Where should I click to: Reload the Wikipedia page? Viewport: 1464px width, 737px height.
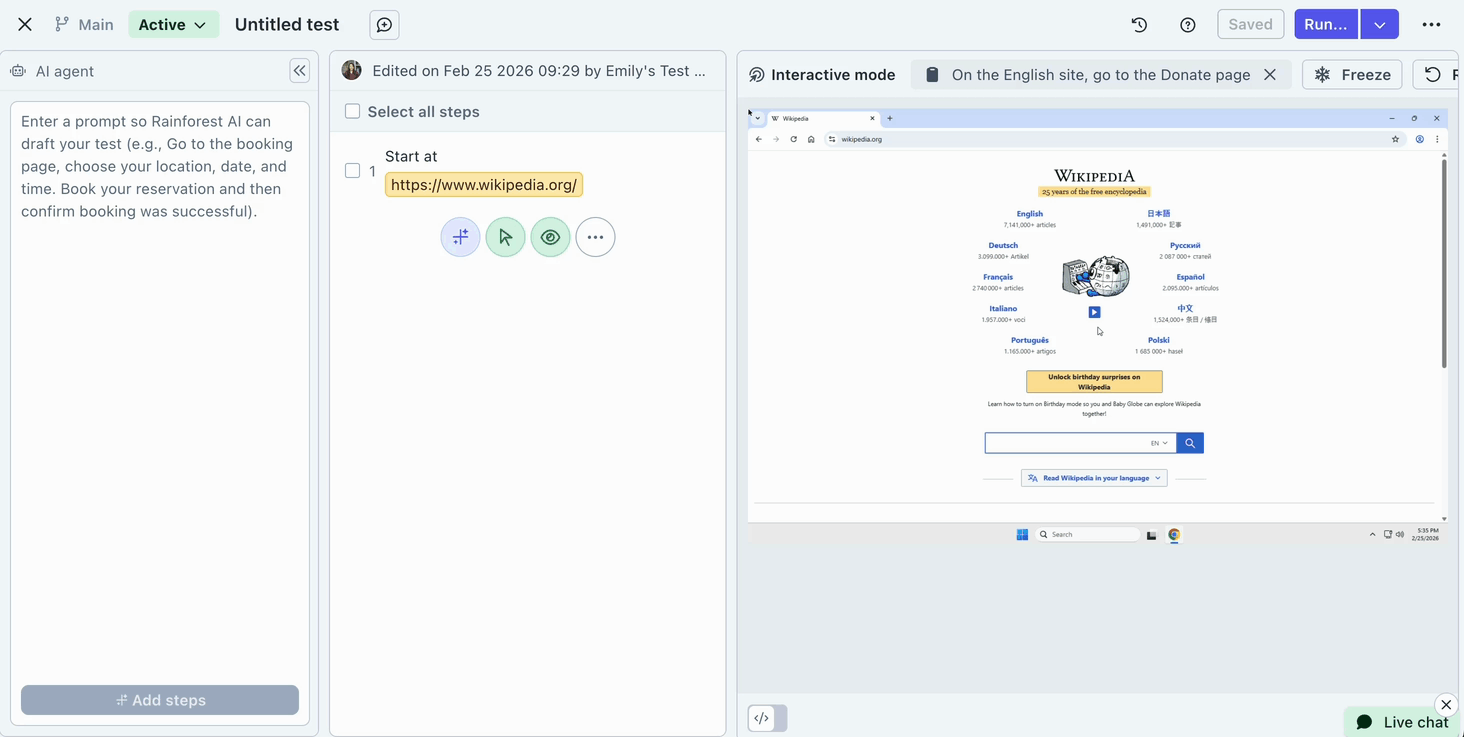click(x=794, y=139)
